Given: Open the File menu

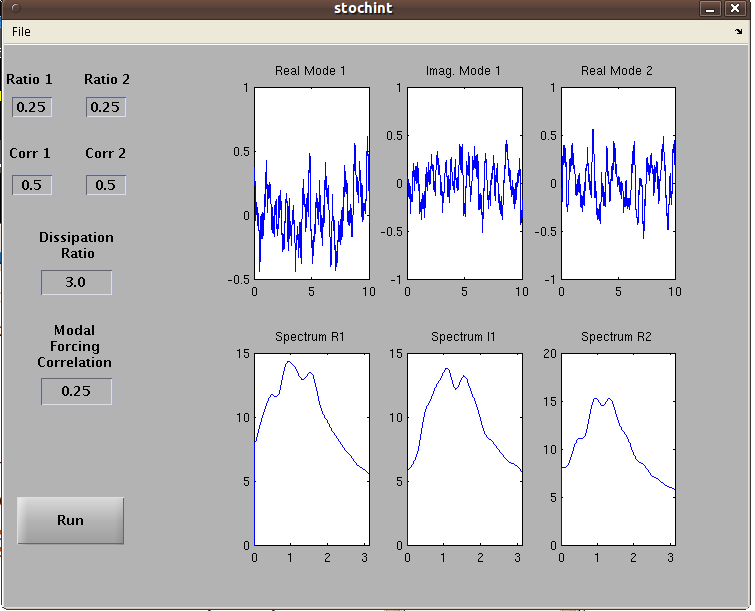Looking at the screenshot, I should pos(21,32).
